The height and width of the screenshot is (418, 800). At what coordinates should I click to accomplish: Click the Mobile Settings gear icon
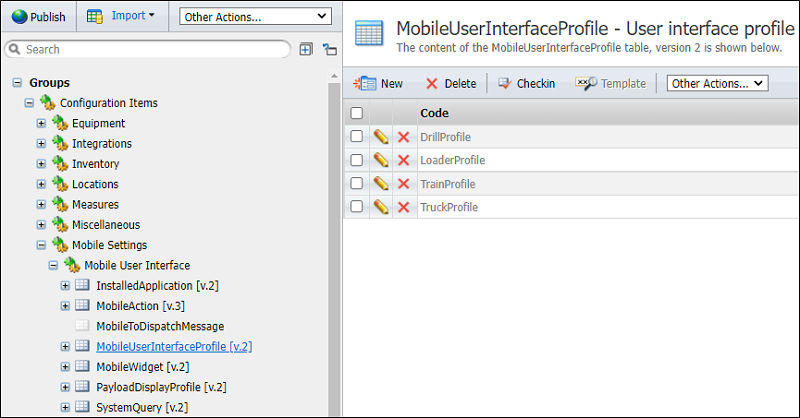point(60,245)
